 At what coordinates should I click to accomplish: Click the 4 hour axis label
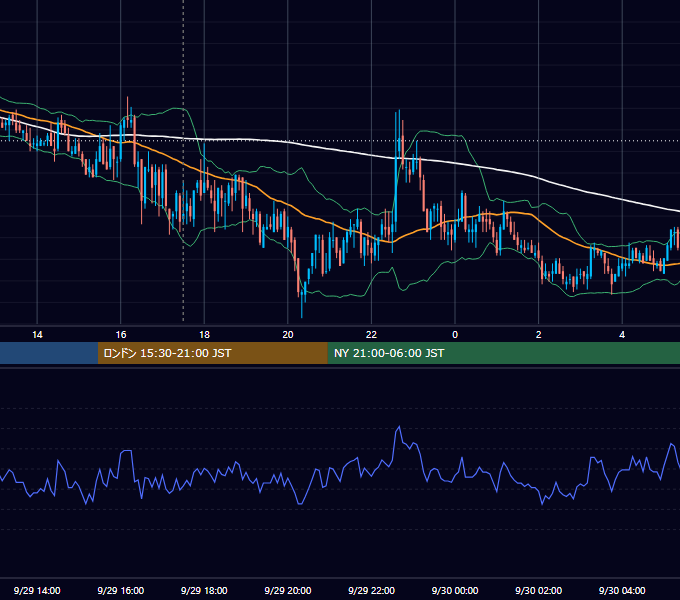coord(622,335)
